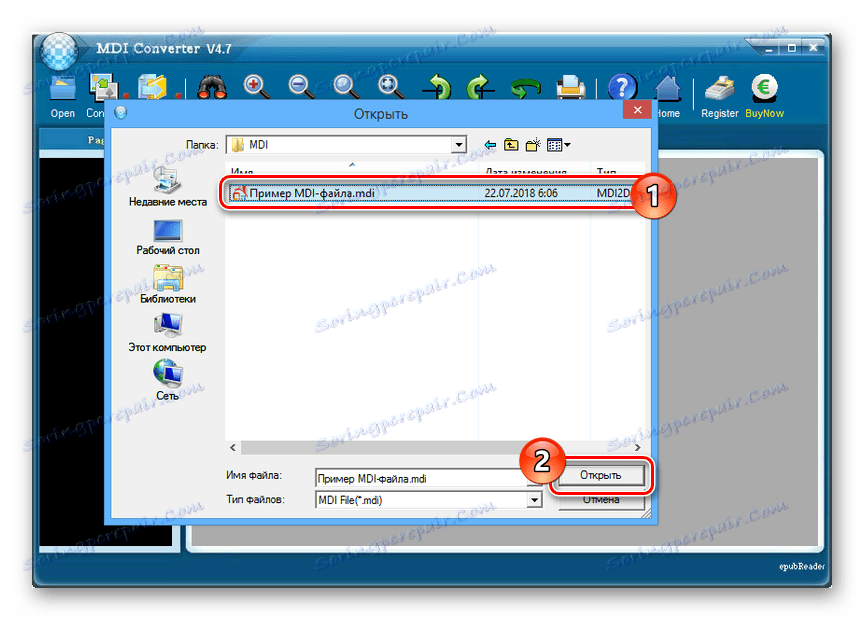
Task: Open the views dropdown arrow in dialog
Action: click(567, 143)
